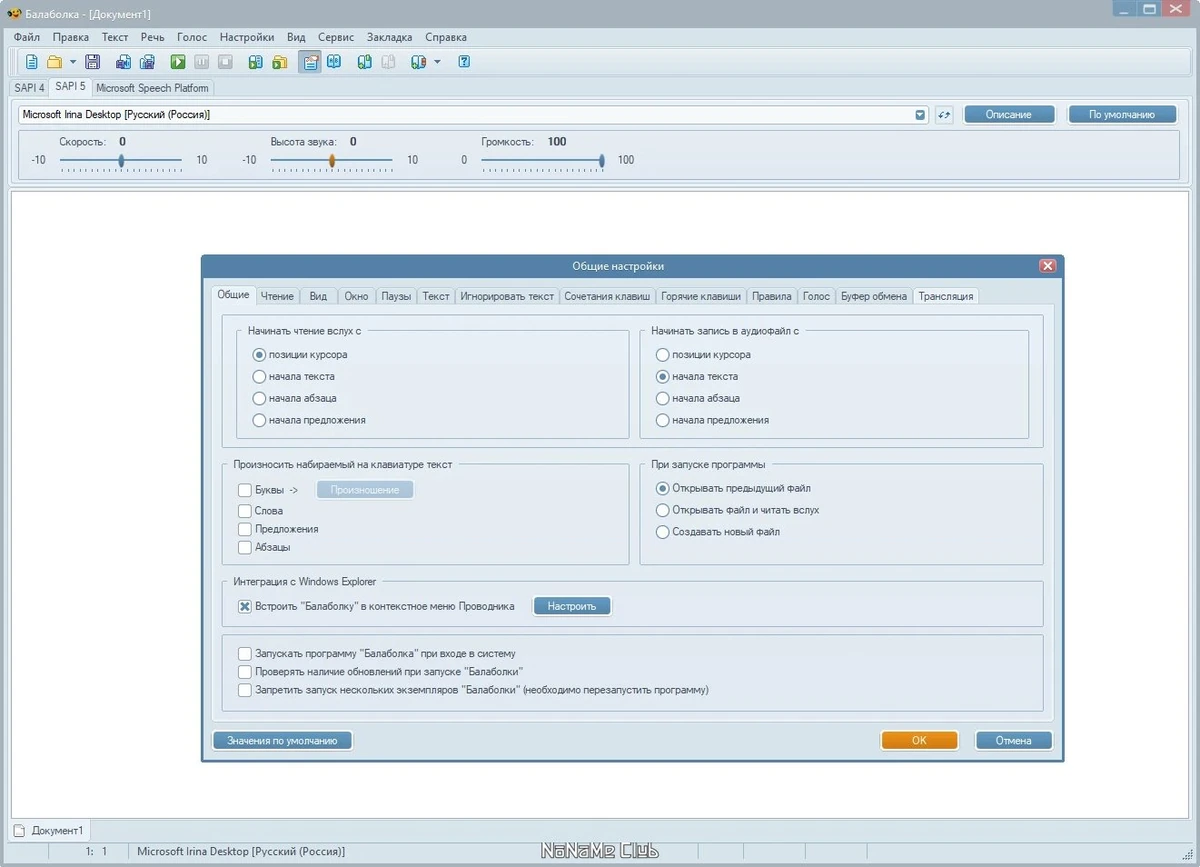
Task: Close the Общие настройки dialog
Action: [1047, 266]
